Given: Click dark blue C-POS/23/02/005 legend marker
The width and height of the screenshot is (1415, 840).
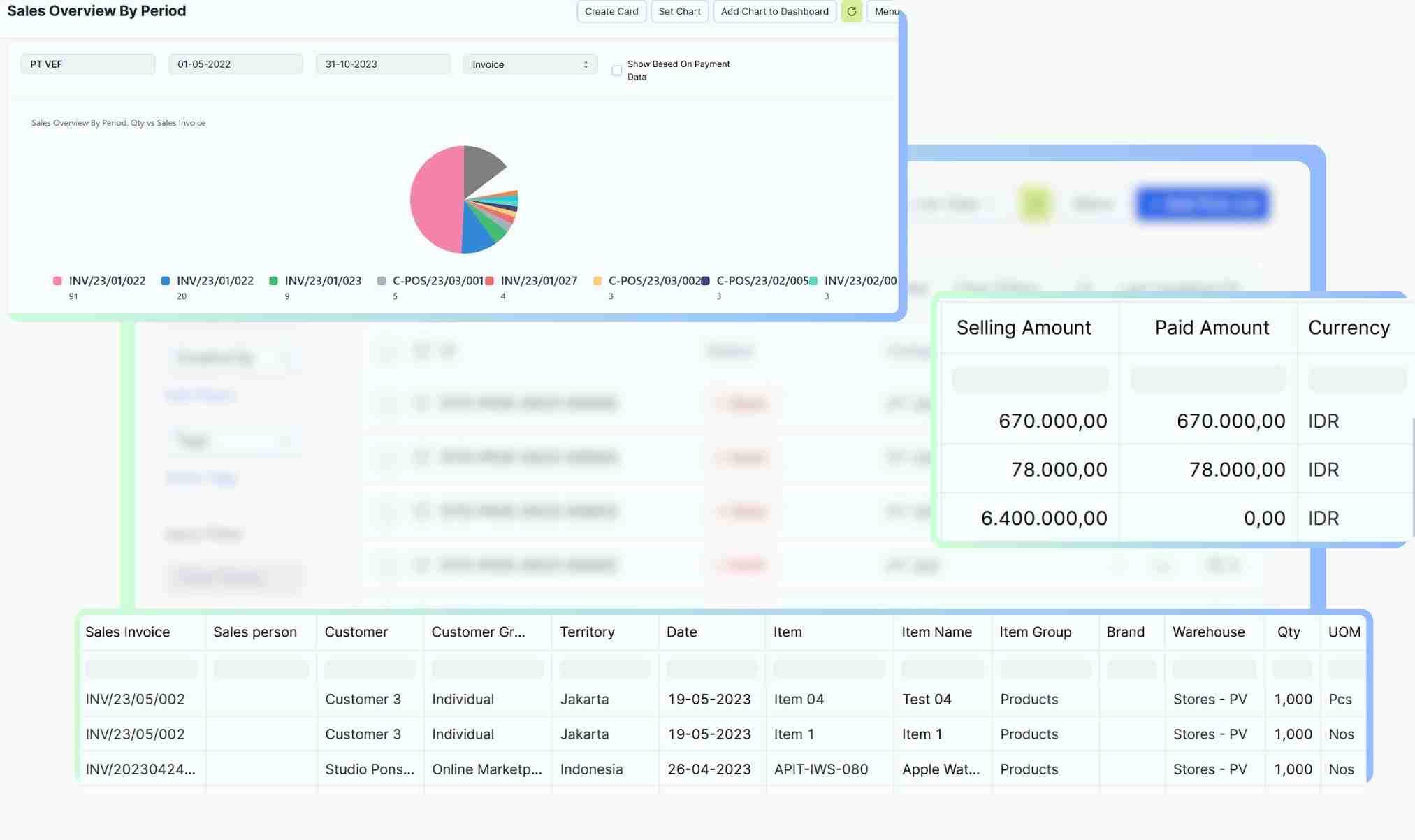Looking at the screenshot, I should tap(706, 281).
